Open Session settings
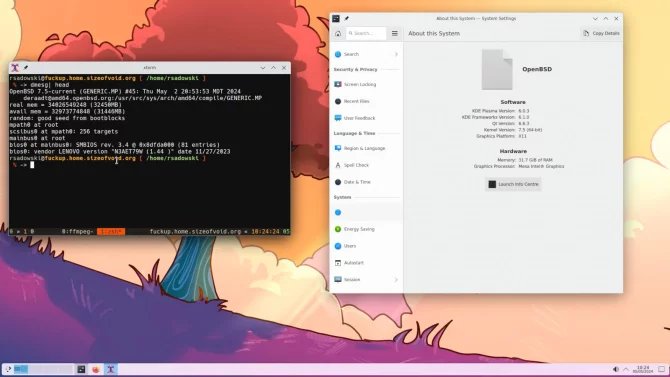 366,280
